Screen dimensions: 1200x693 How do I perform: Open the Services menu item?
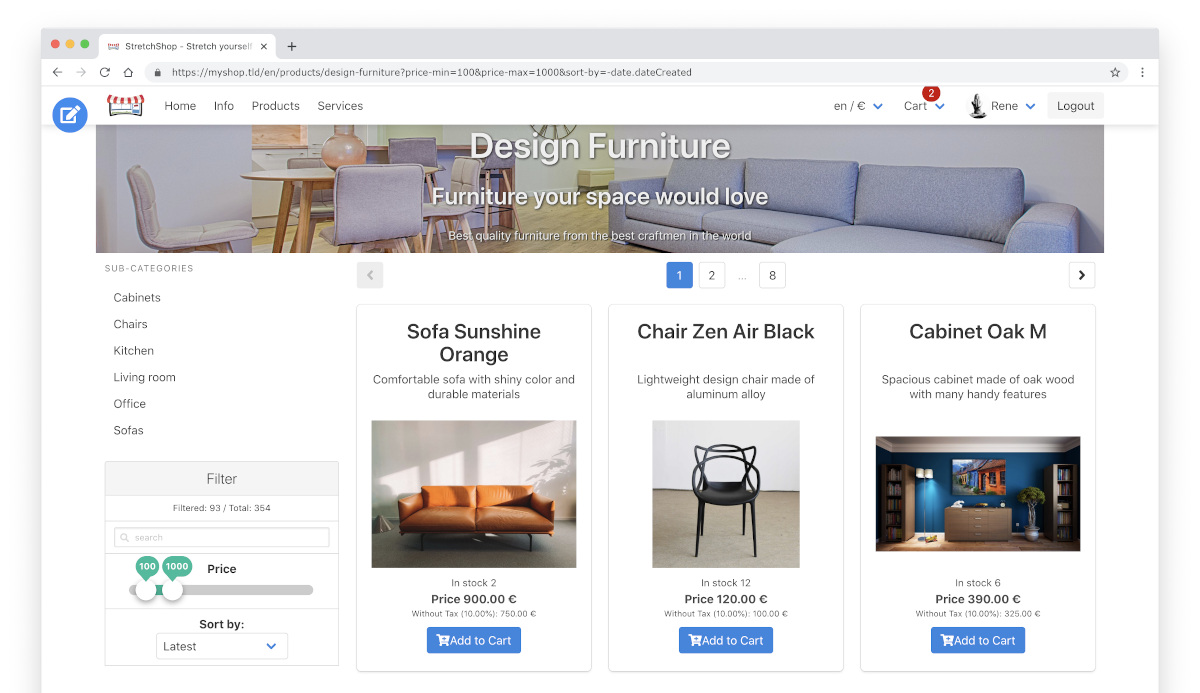pyautogui.click(x=340, y=106)
